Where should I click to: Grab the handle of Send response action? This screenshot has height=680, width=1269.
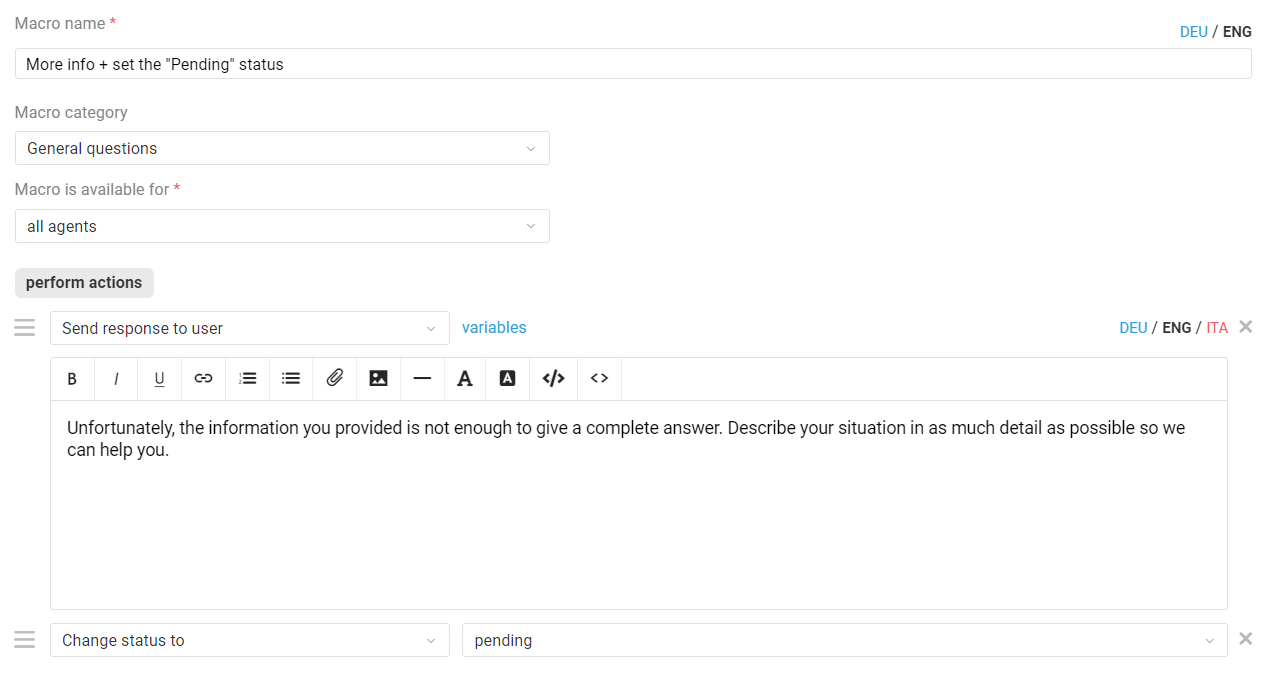pyautogui.click(x=25, y=328)
